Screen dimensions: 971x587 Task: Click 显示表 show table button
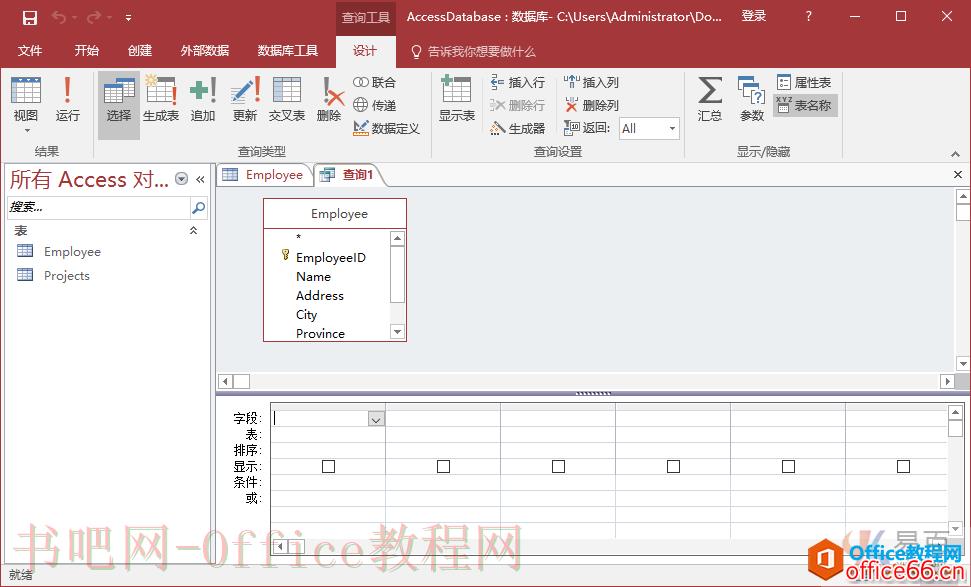click(457, 99)
